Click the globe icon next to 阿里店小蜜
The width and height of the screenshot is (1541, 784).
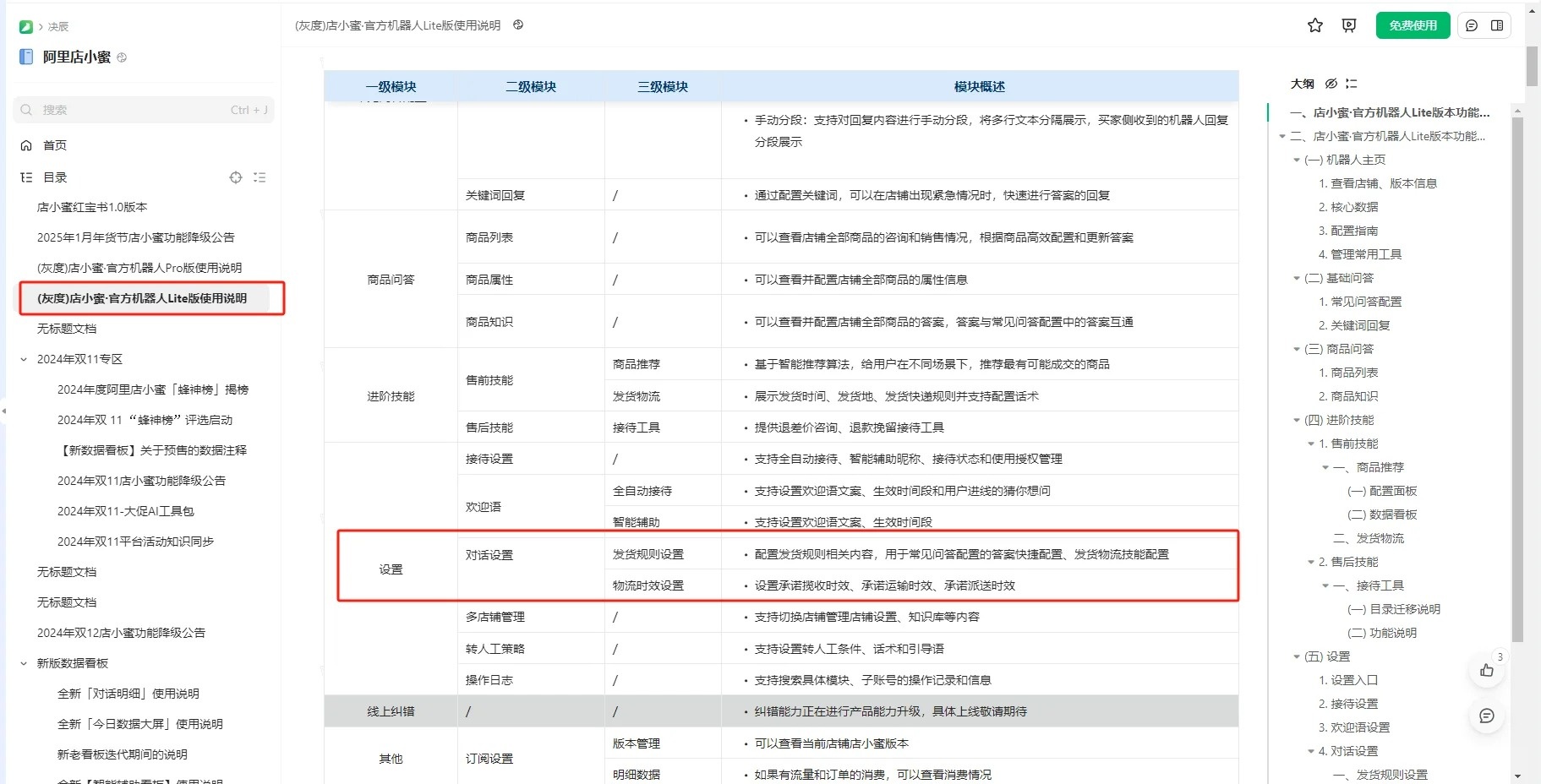(x=122, y=57)
